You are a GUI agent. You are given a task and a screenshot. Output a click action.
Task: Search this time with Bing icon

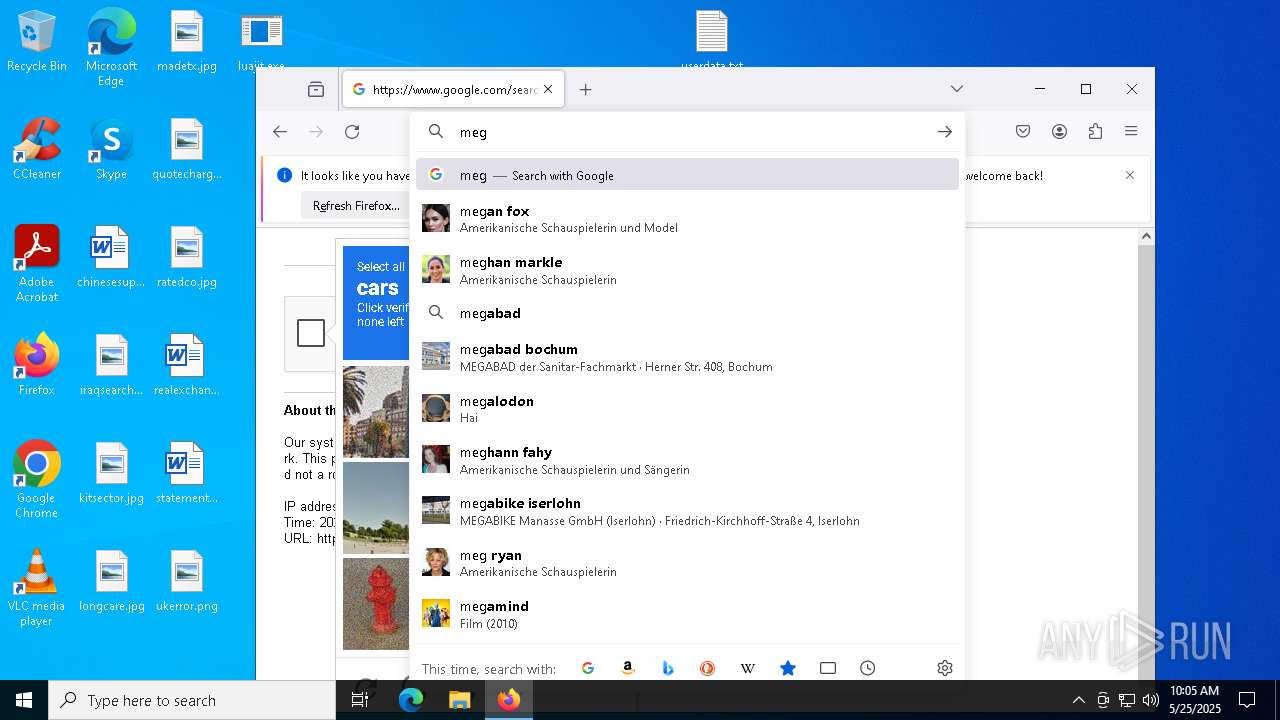coord(668,668)
